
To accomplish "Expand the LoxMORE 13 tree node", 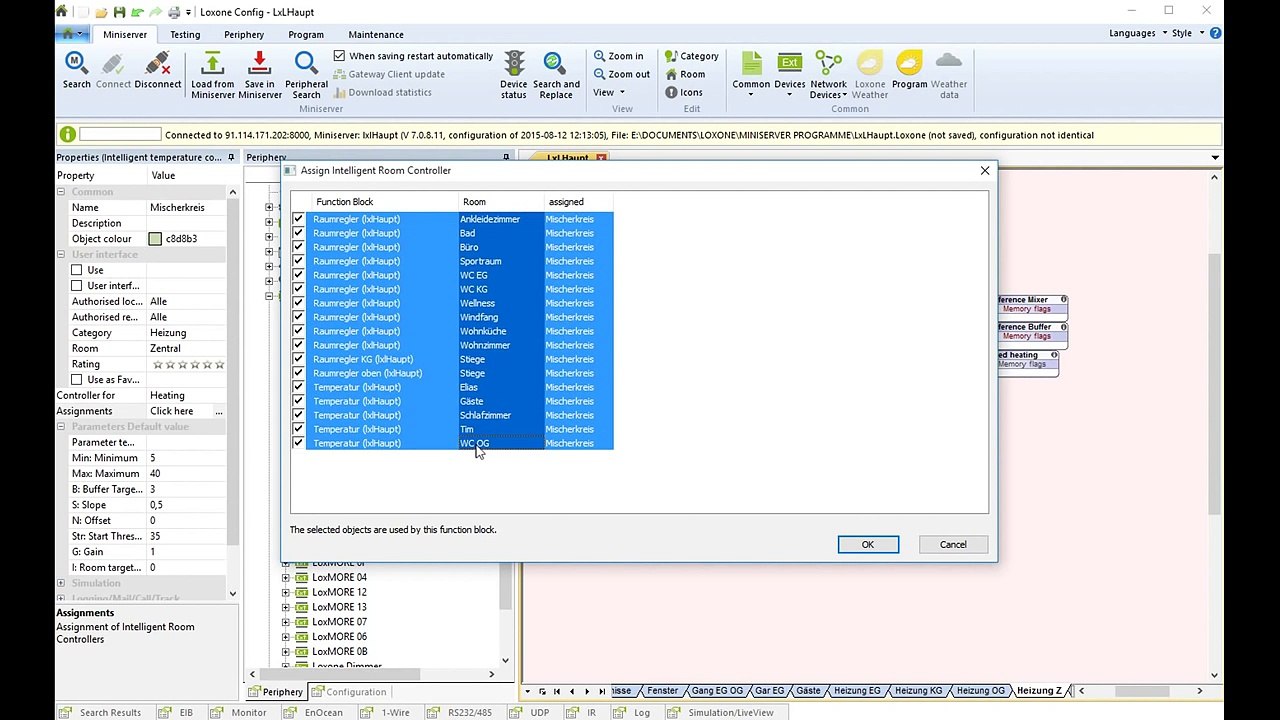I will click(286, 607).
